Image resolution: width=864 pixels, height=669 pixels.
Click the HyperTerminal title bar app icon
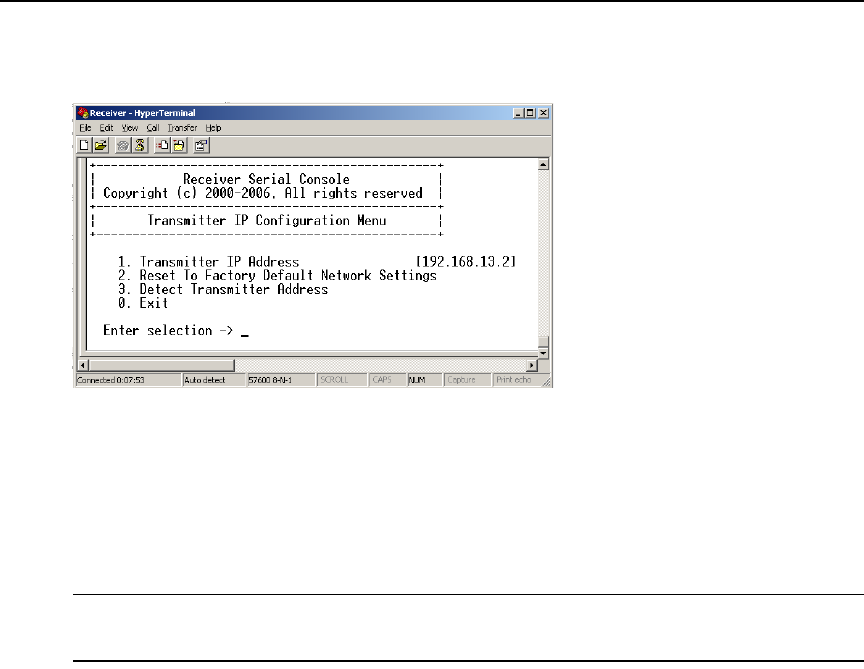[83, 113]
